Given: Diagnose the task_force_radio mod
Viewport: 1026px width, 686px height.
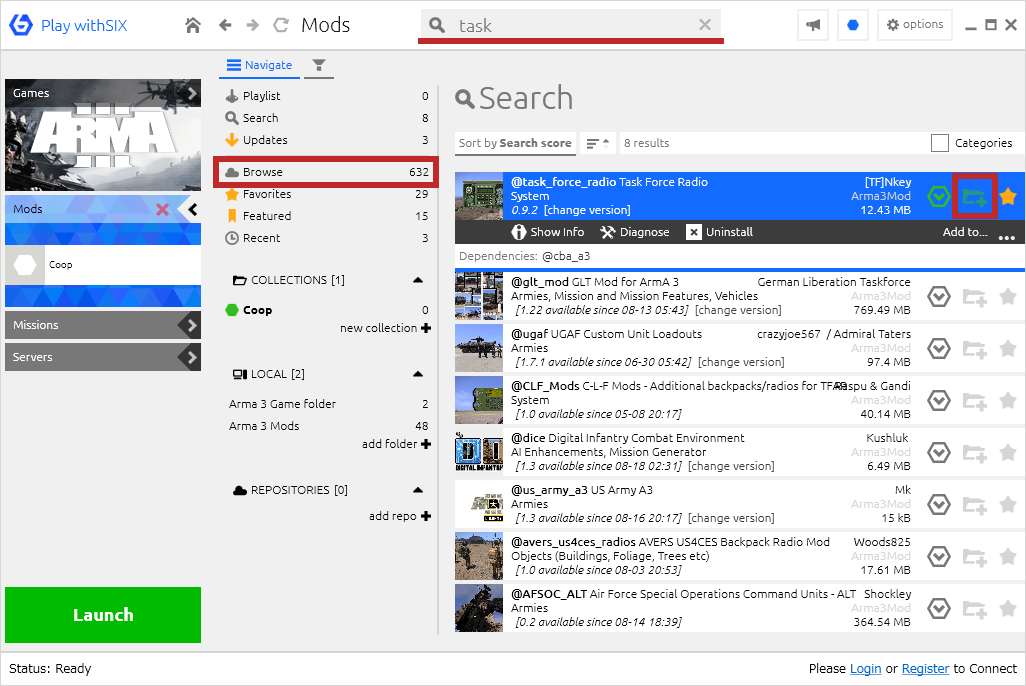Looking at the screenshot, I should (635, 232).
